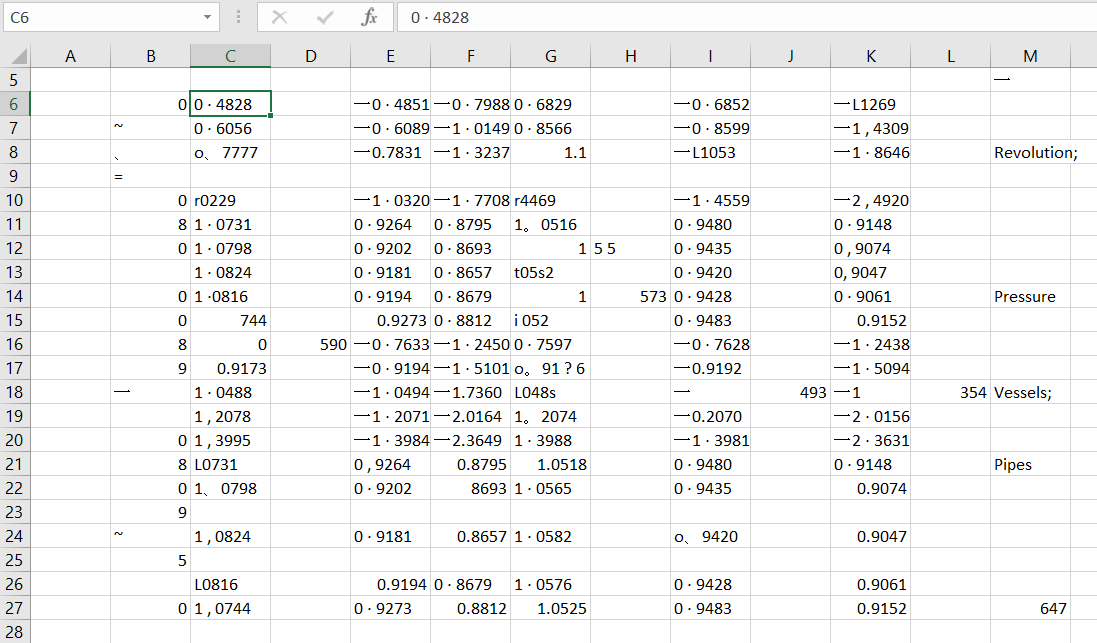Click the Name Box showing C6

[100, 17]
